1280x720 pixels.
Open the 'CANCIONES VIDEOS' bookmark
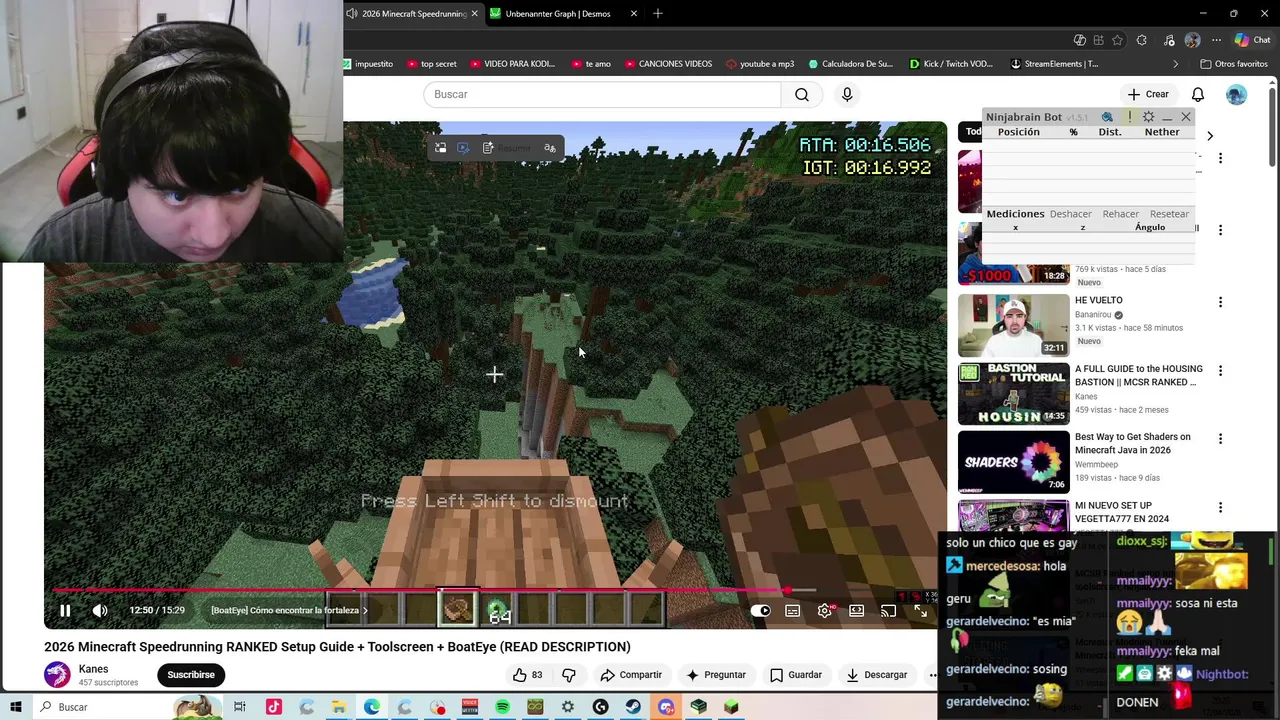coord(668,64)
